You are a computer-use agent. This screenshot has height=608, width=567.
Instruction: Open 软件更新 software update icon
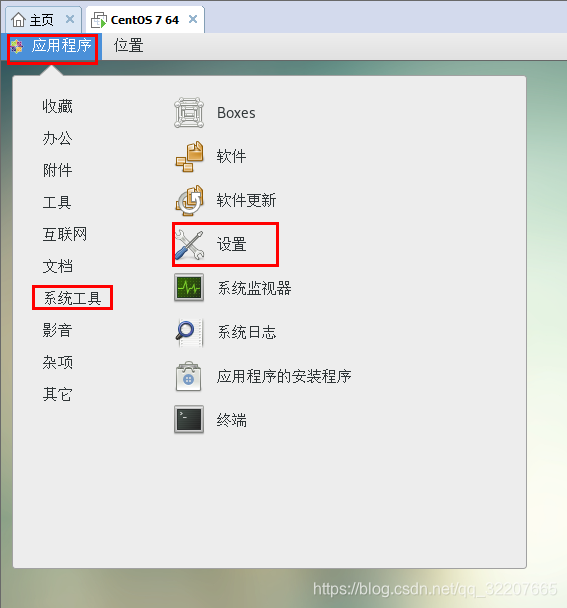(x=189, y=200)
